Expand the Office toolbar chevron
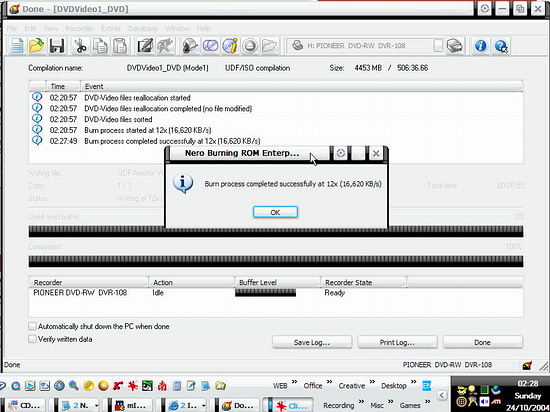 pos(330,382)
